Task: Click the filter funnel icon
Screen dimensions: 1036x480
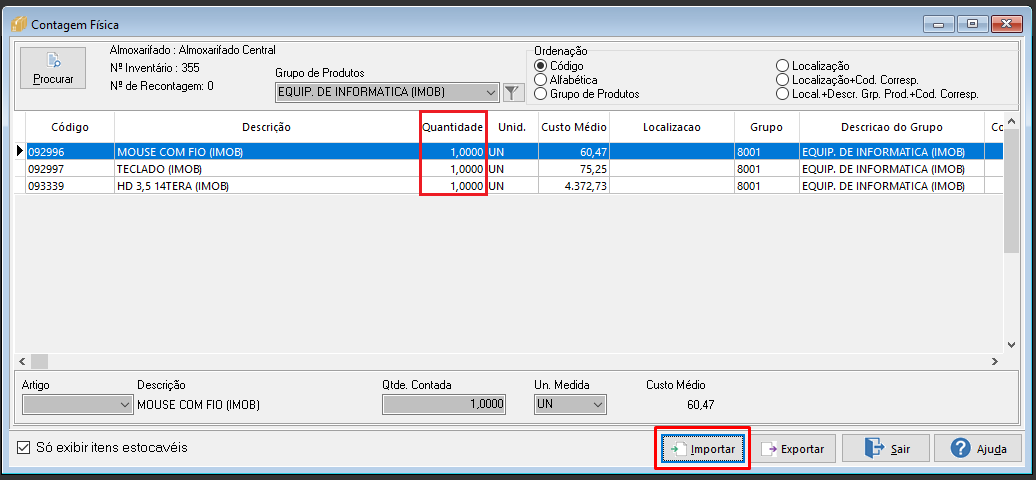Action: (513, 93)
